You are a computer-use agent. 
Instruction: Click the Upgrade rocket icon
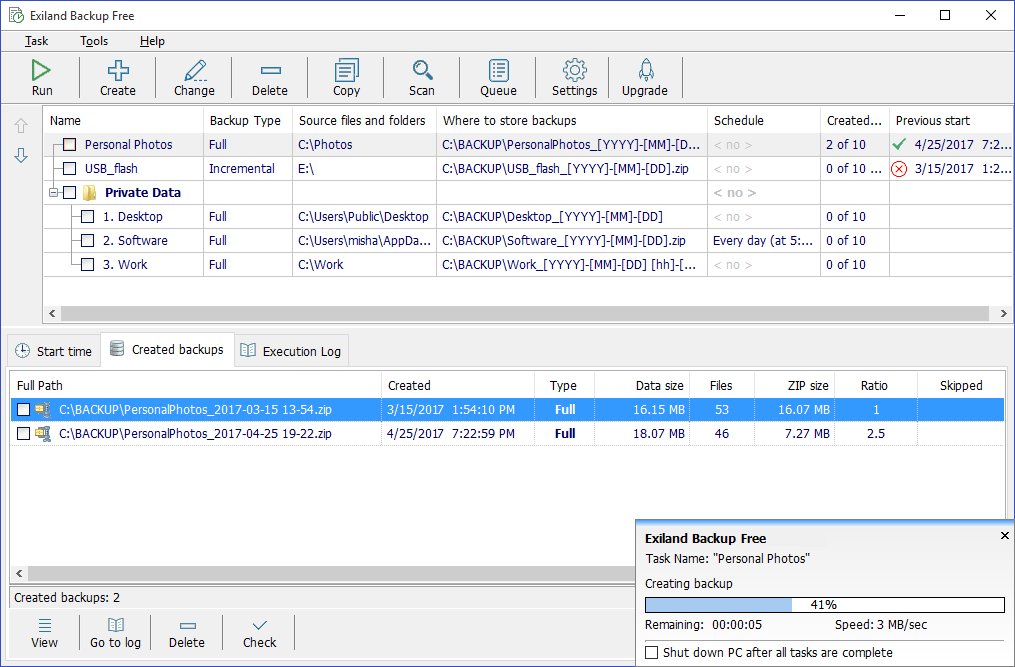click(x=645, y=70)
